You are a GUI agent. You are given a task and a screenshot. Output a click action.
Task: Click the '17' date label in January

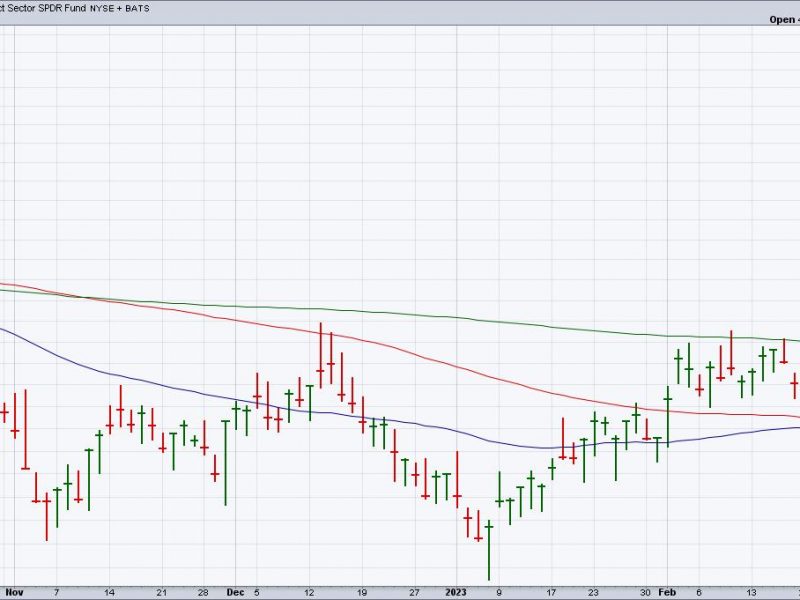click(551, 592)
